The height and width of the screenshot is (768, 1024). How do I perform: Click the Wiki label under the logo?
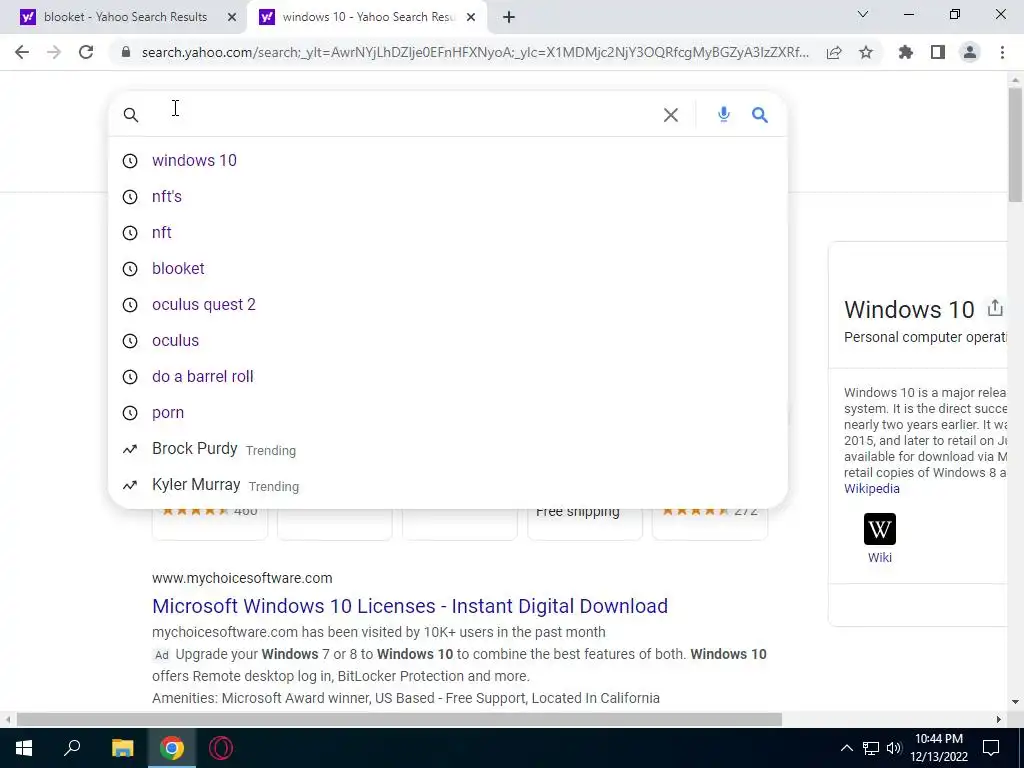click(x=880, y=557)
